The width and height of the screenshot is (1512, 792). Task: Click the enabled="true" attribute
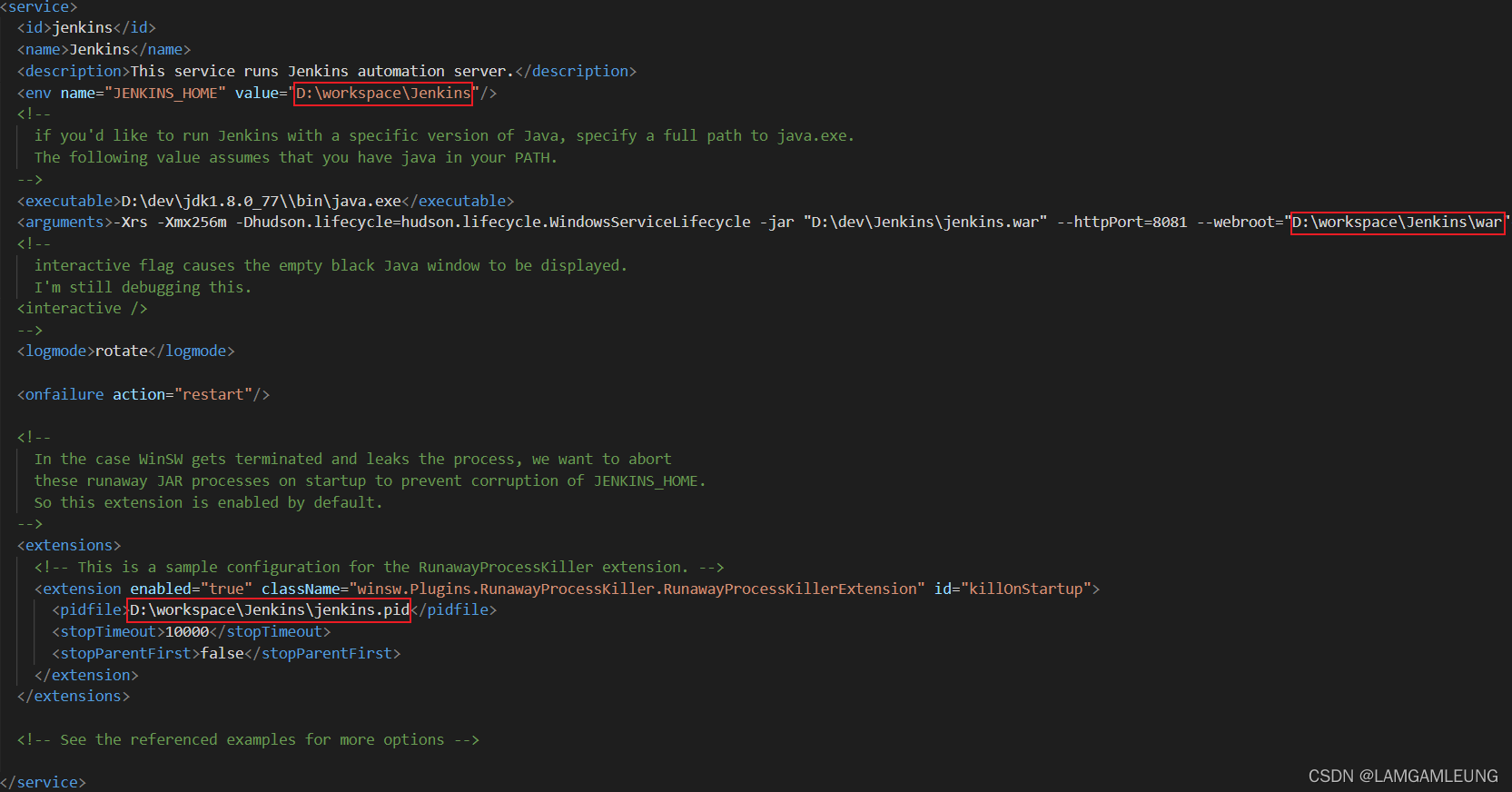click(x=192, y=589)
